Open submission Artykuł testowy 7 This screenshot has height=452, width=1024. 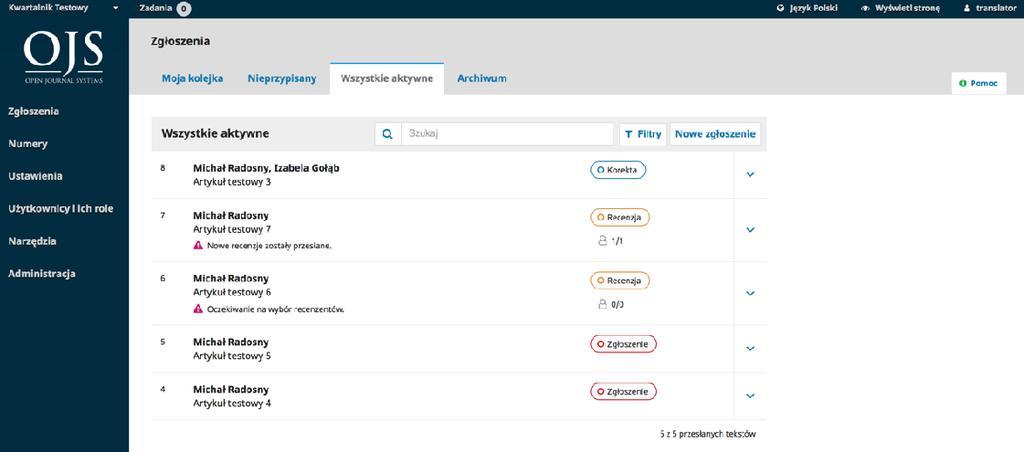coord(232,229)
